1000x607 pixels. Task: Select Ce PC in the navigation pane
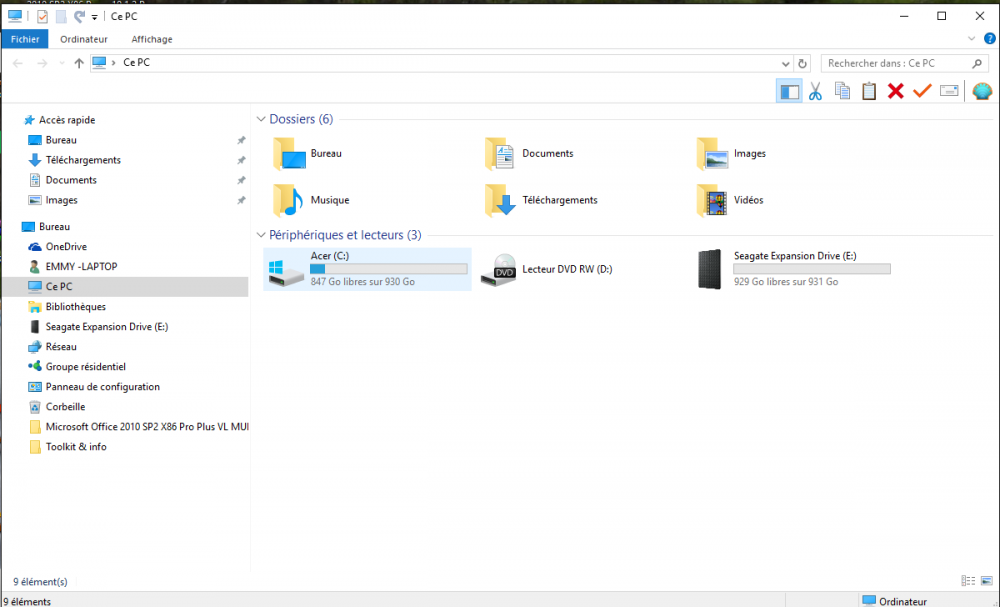tap(59, 286)
